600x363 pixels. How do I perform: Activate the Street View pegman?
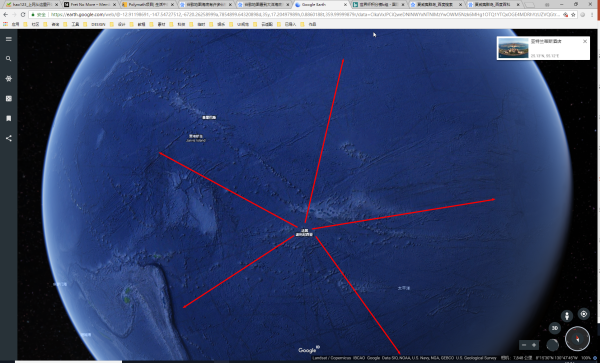[x=567, y=316]
